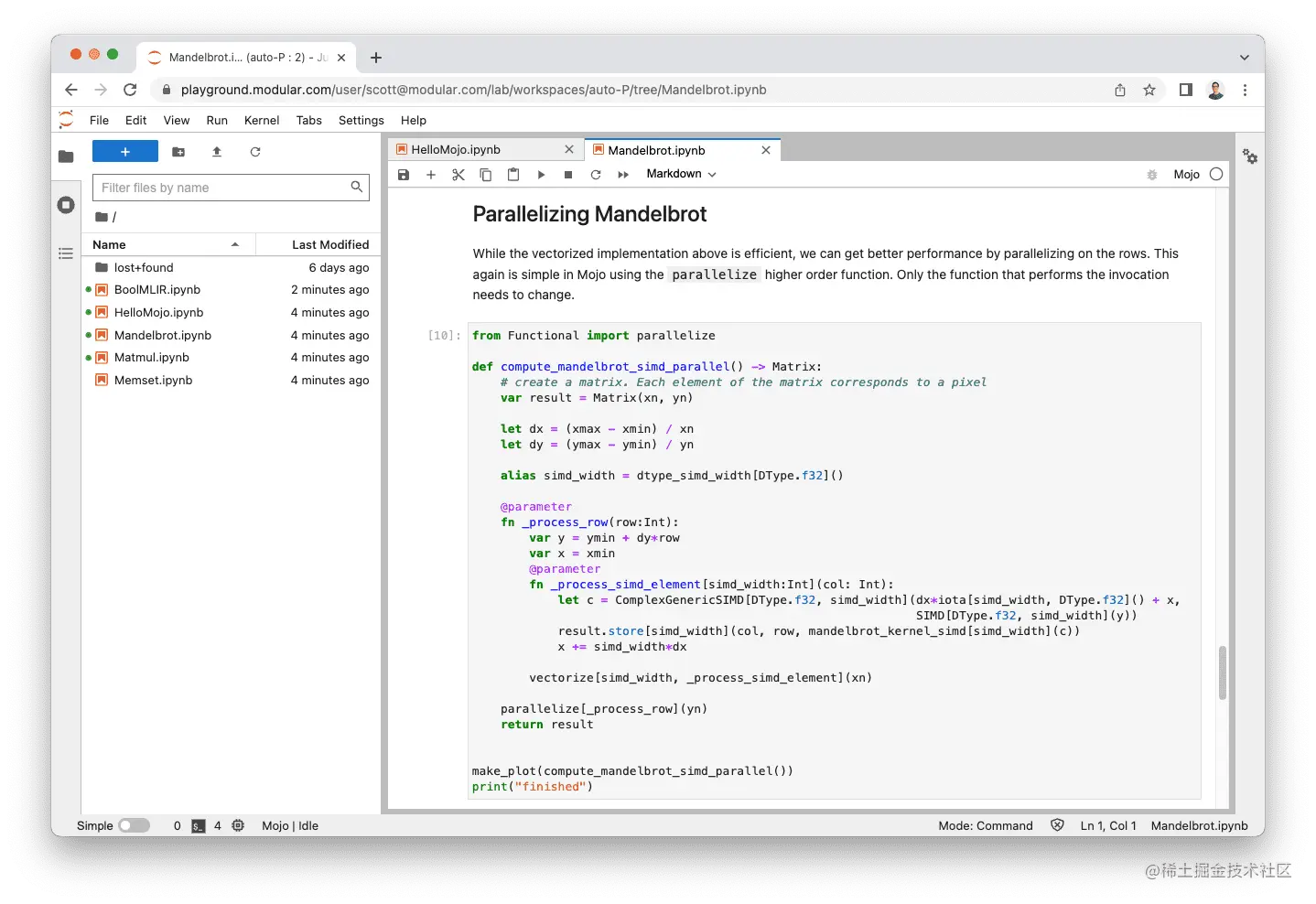Refresh the file browser list
Screen dimensions: 1316x904
coord(255,152)
